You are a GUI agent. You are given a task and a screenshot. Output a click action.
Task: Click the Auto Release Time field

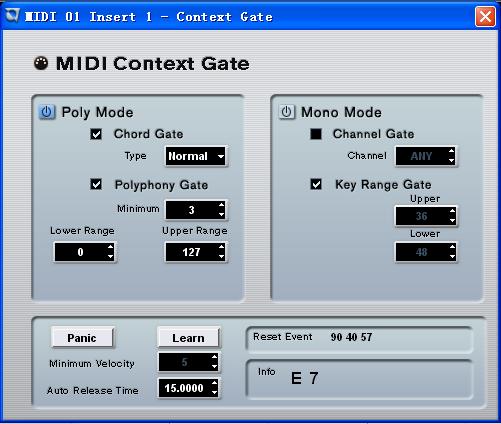[188, 388]
